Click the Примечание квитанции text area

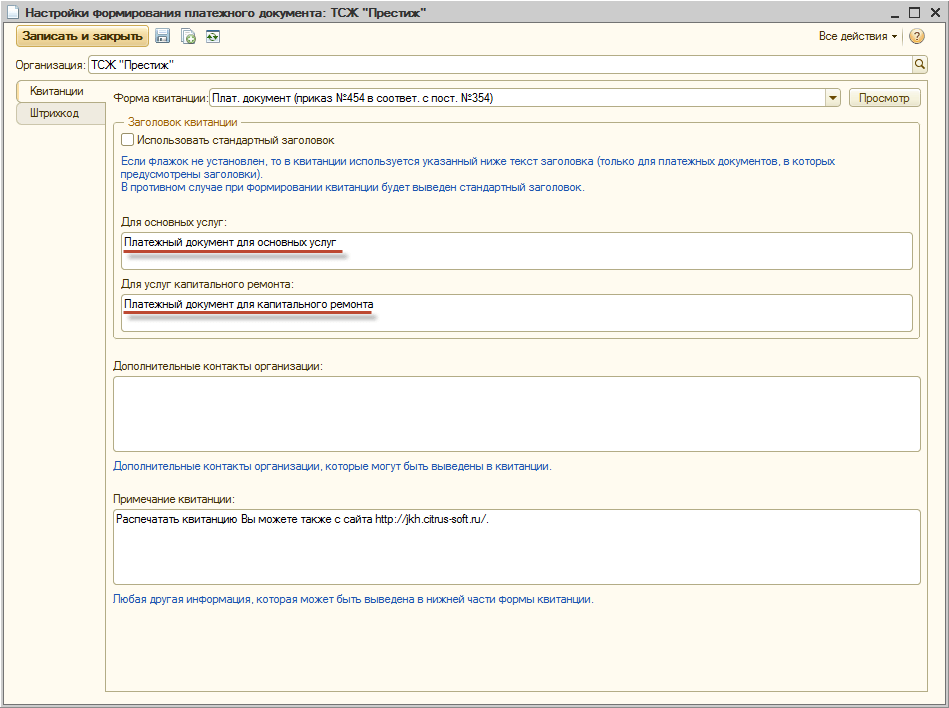pyautogui.click(x=516, y=547)
